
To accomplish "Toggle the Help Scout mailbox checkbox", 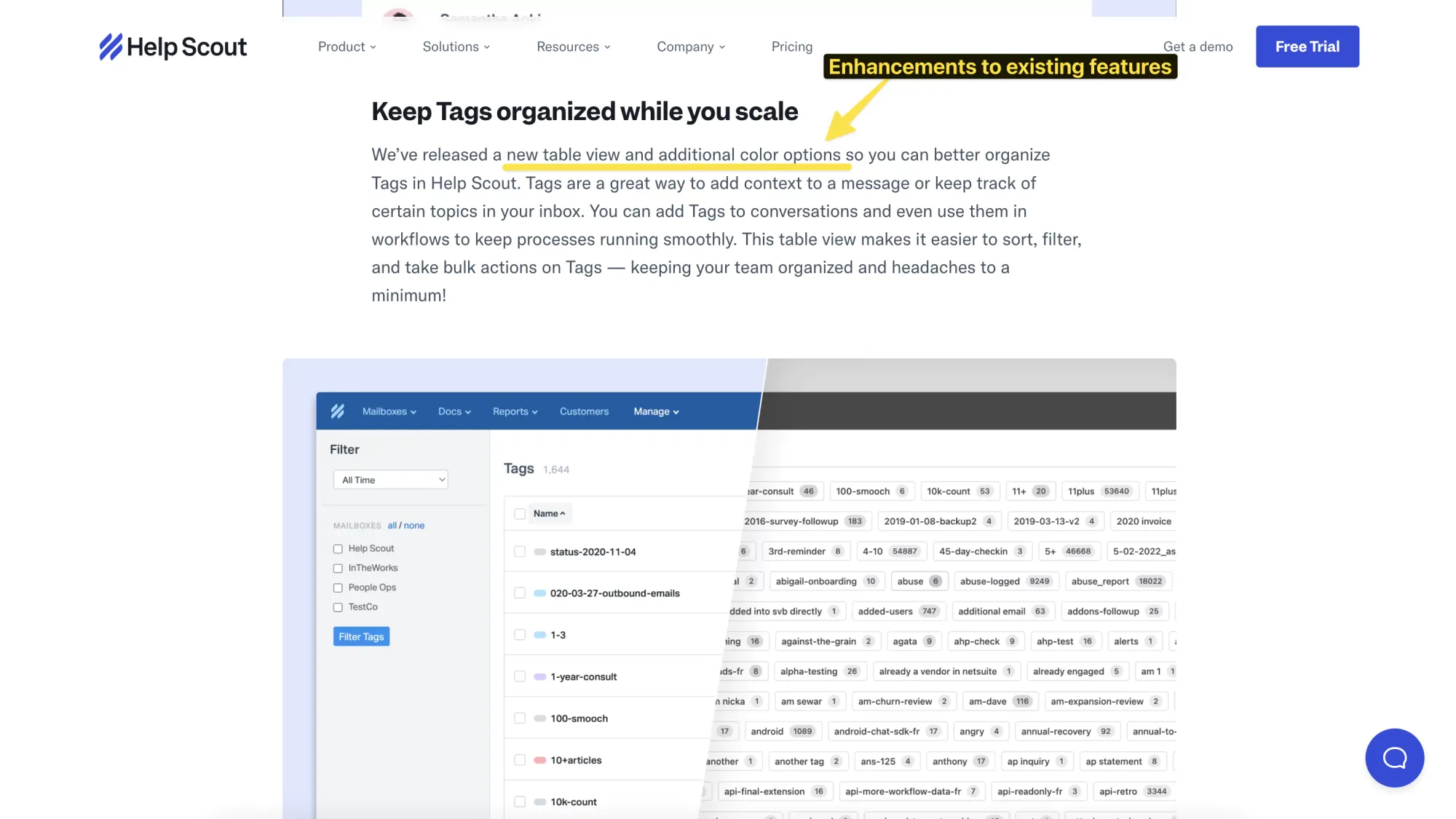I will (x=338, y=548).
